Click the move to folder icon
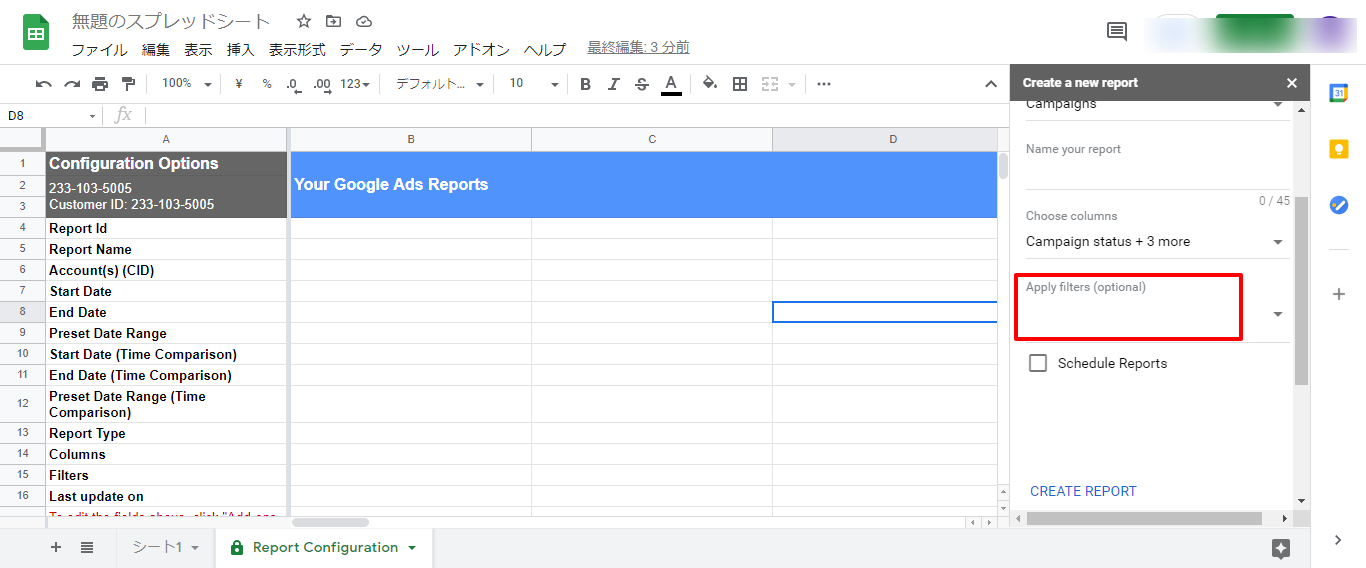 (334, 21)
